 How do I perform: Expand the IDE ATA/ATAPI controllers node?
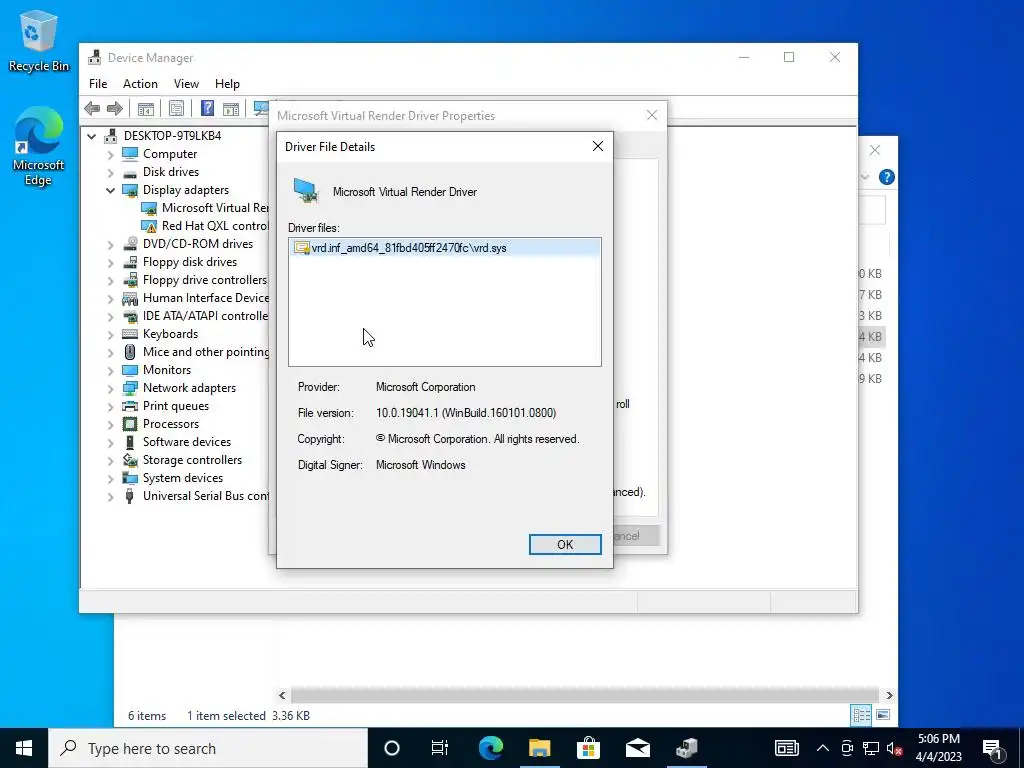[110, 316]
